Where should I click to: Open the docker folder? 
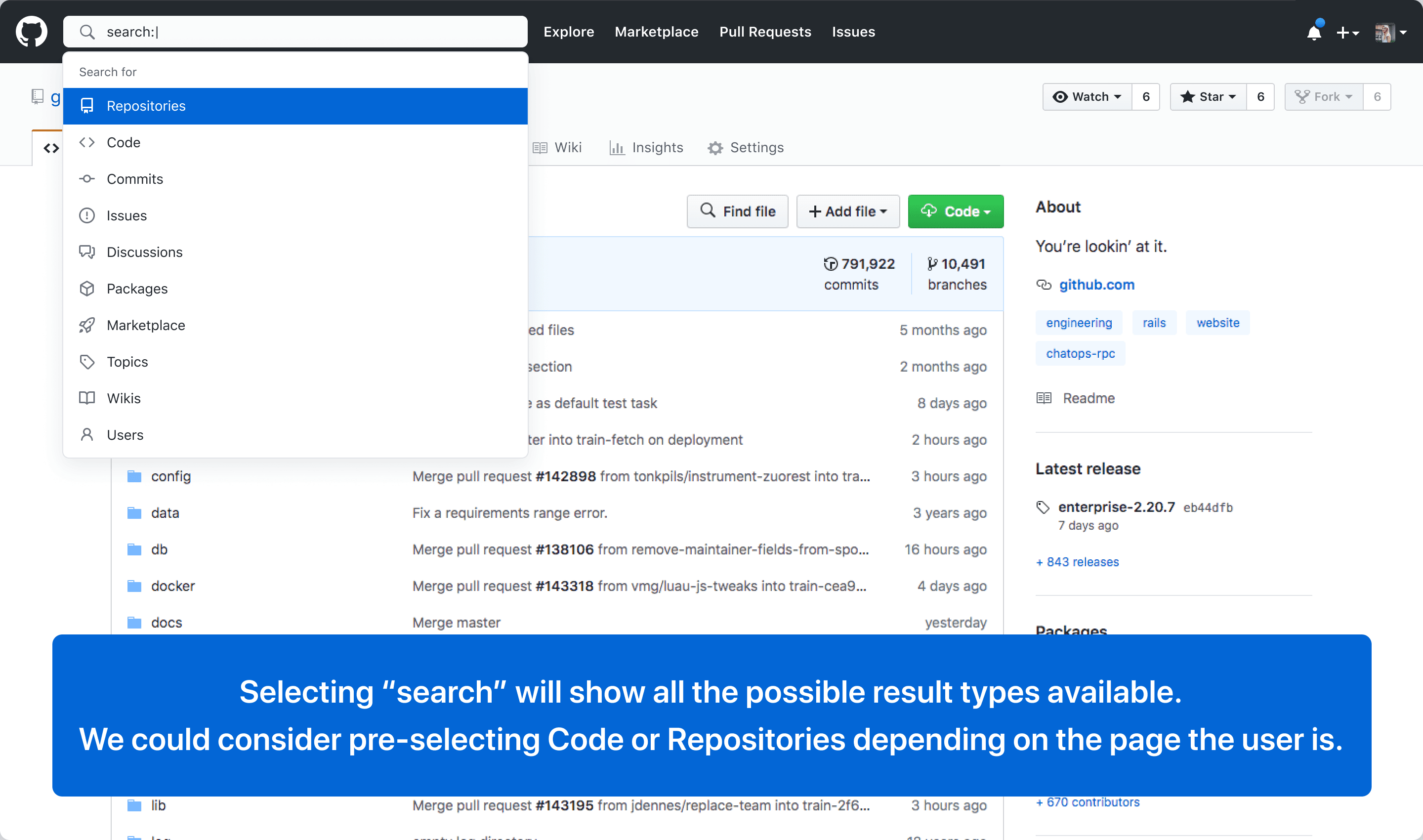(x=172, y=586)
